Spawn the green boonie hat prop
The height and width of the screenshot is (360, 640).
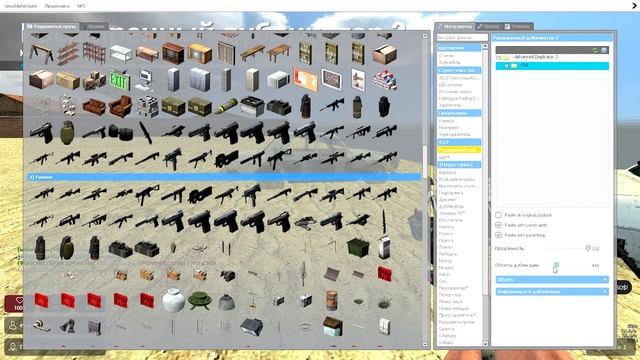tap(200, 301)
